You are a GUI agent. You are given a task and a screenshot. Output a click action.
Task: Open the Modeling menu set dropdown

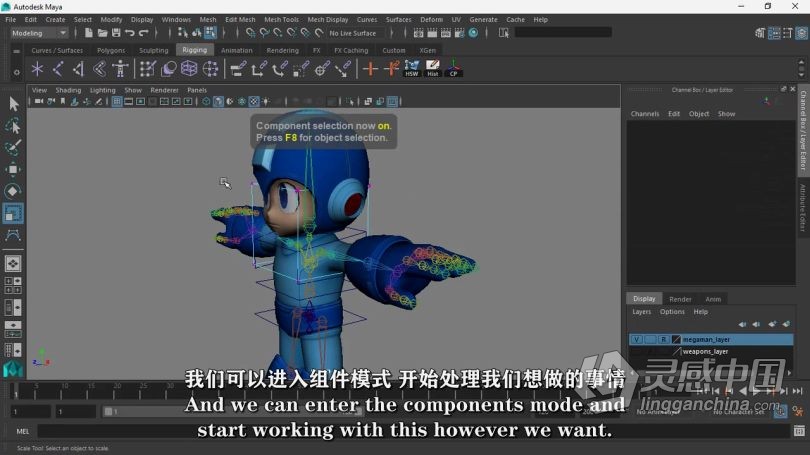click(39, 33)
